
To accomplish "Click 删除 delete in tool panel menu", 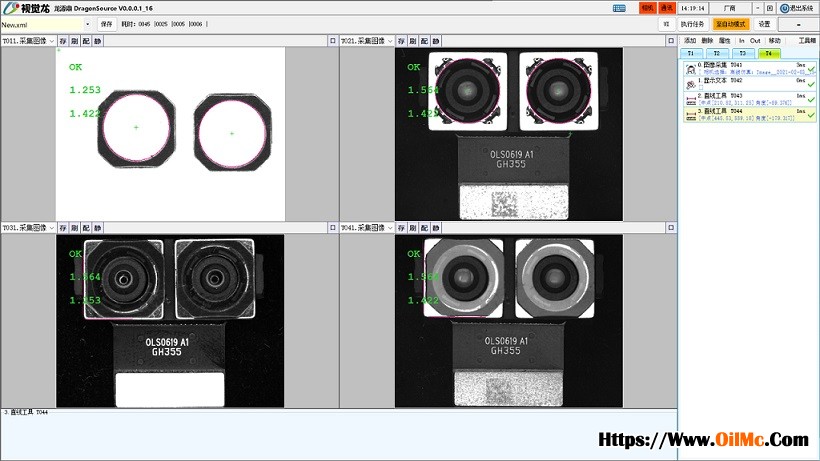I will [708, 41].
